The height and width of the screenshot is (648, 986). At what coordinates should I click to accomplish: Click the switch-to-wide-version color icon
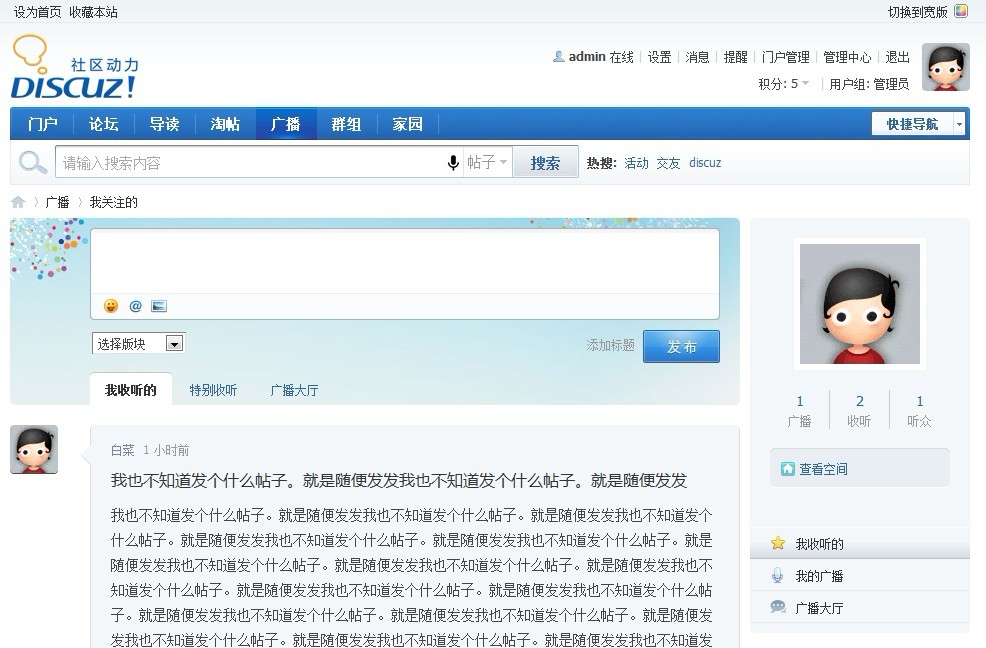(x=961, y=11)
